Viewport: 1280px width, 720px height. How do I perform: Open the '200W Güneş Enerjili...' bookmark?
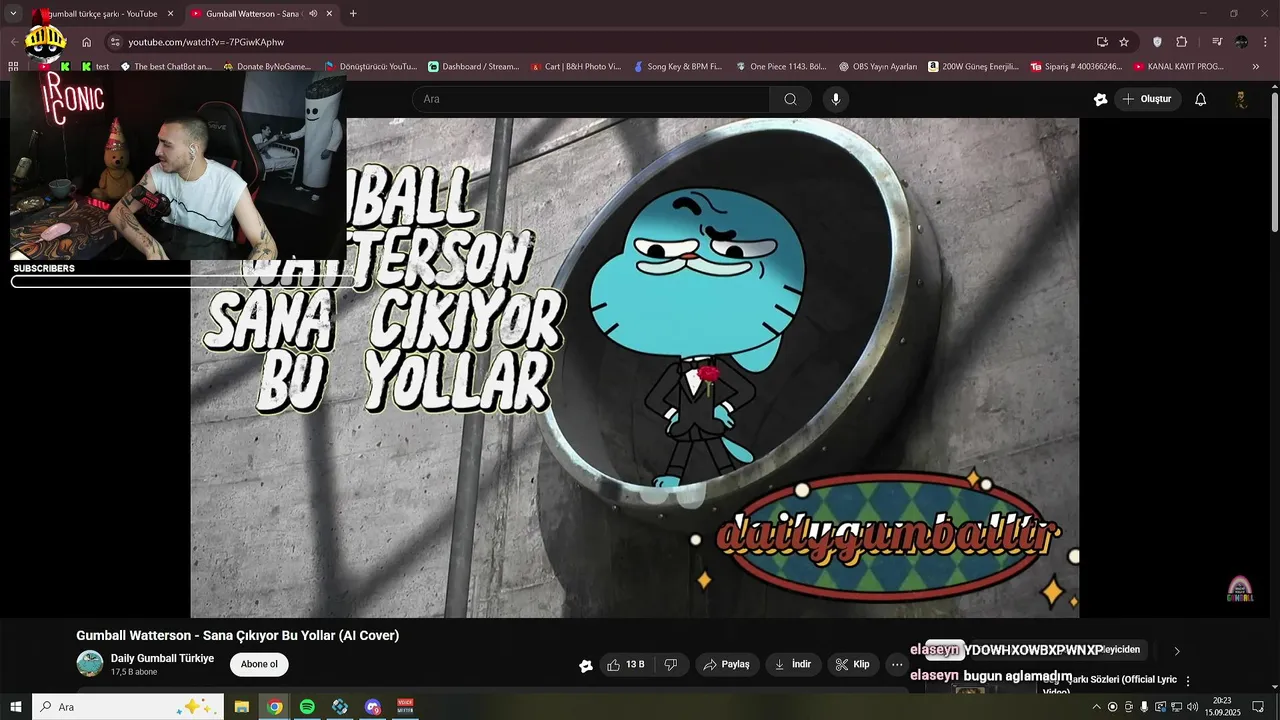tap(973, 67)
